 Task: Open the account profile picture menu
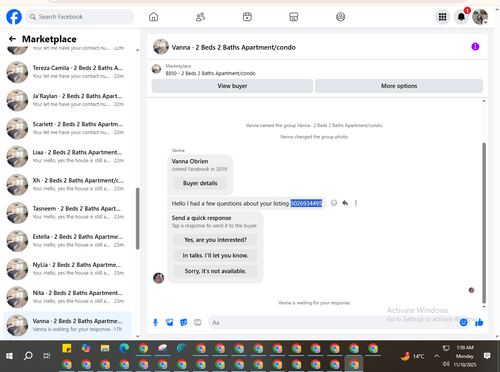(480, 17)
